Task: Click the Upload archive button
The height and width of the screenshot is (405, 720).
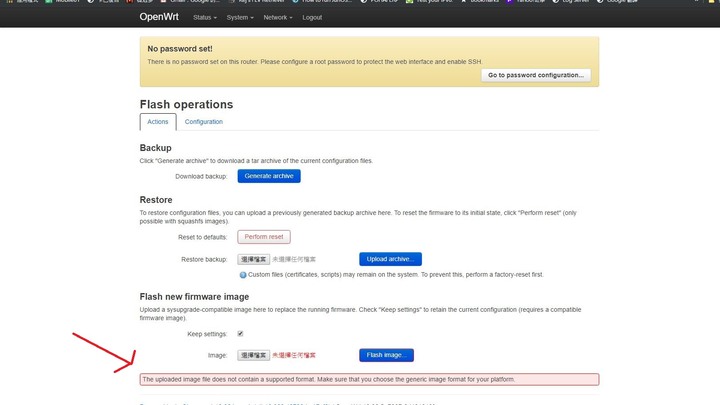Action: click(x=390, y=259)
